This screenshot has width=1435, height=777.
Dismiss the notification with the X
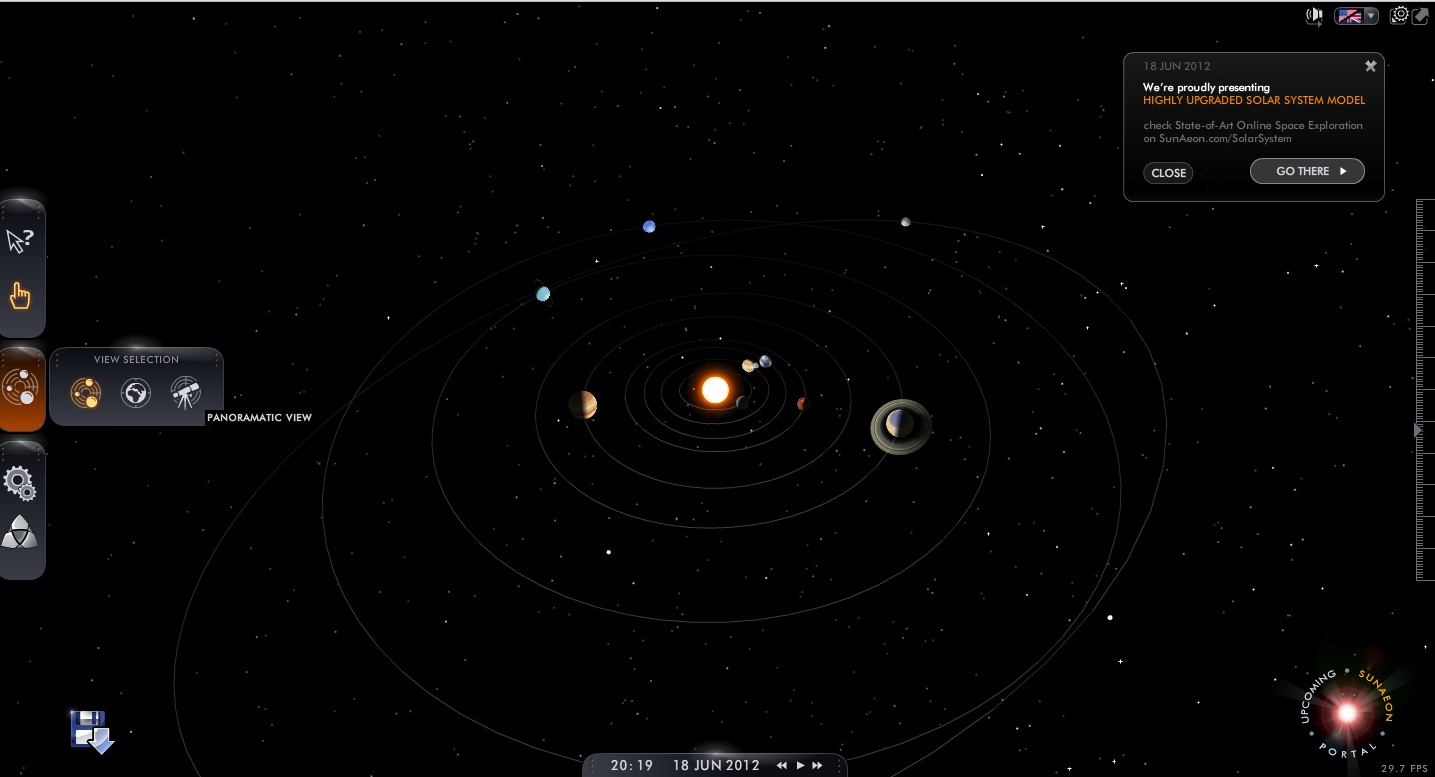click(1370, 66)
